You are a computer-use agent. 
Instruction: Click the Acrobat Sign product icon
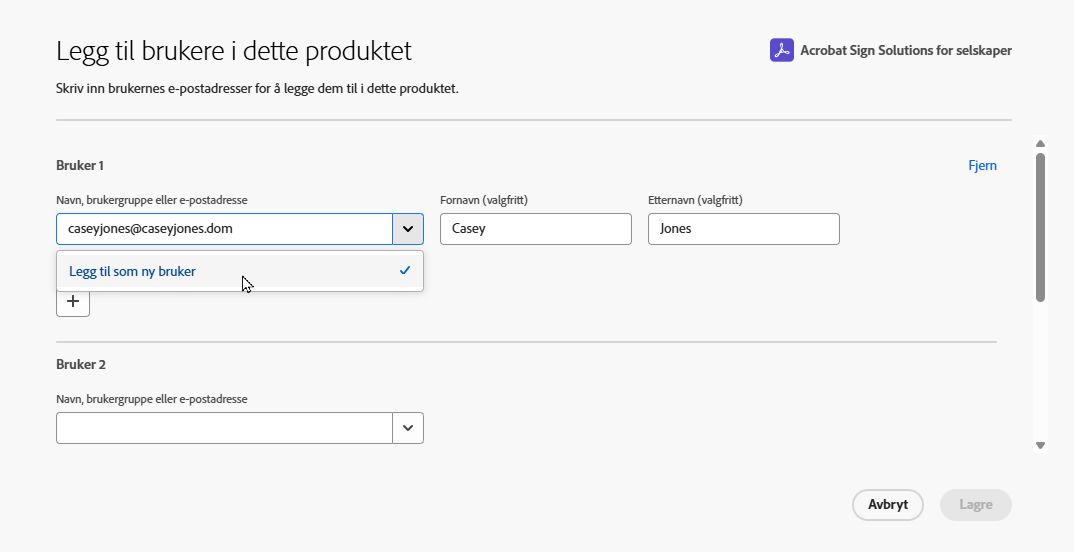click(782, 50)
